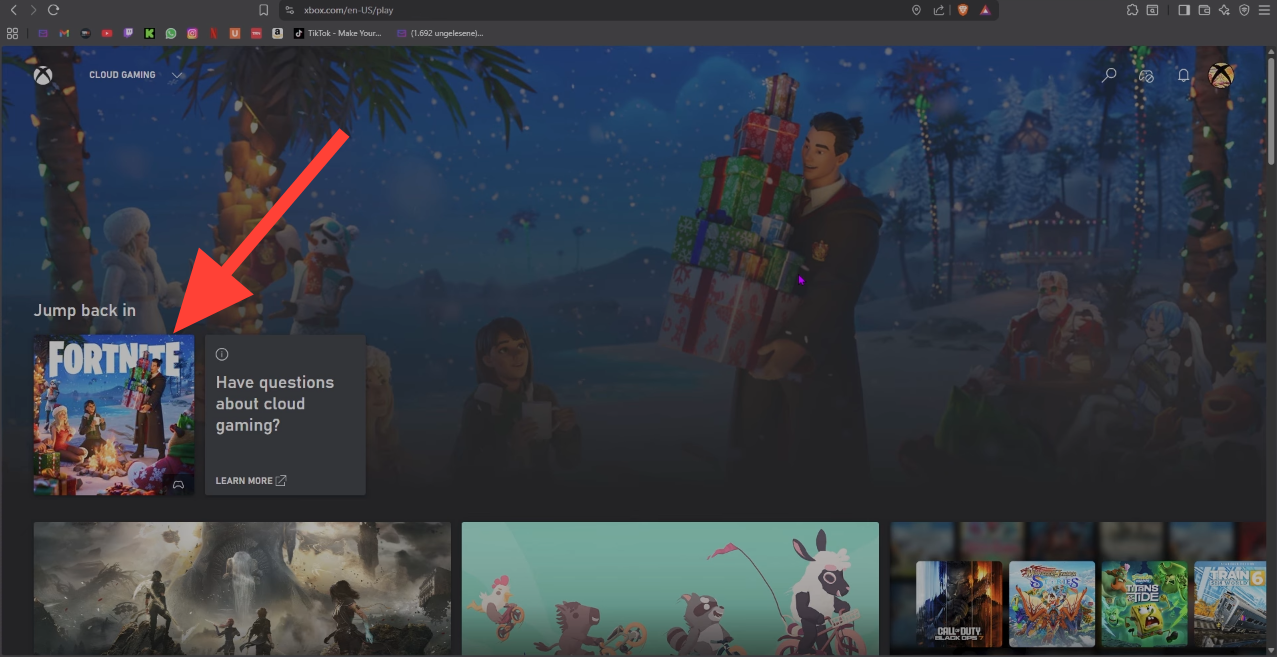Viewport: 1277px width, 657px height.
Task: Open the Twitch bookmark icon
Action: point(128,33)
